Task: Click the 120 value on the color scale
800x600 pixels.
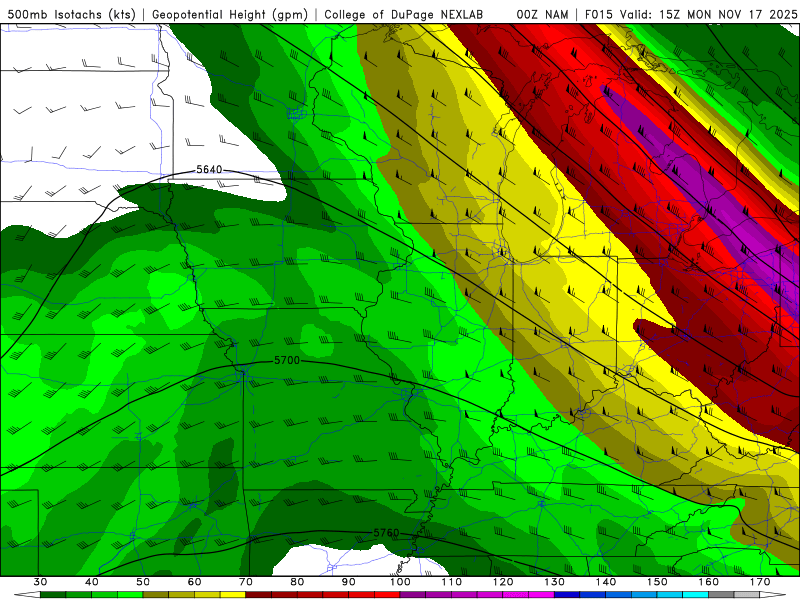Action: 503,582
